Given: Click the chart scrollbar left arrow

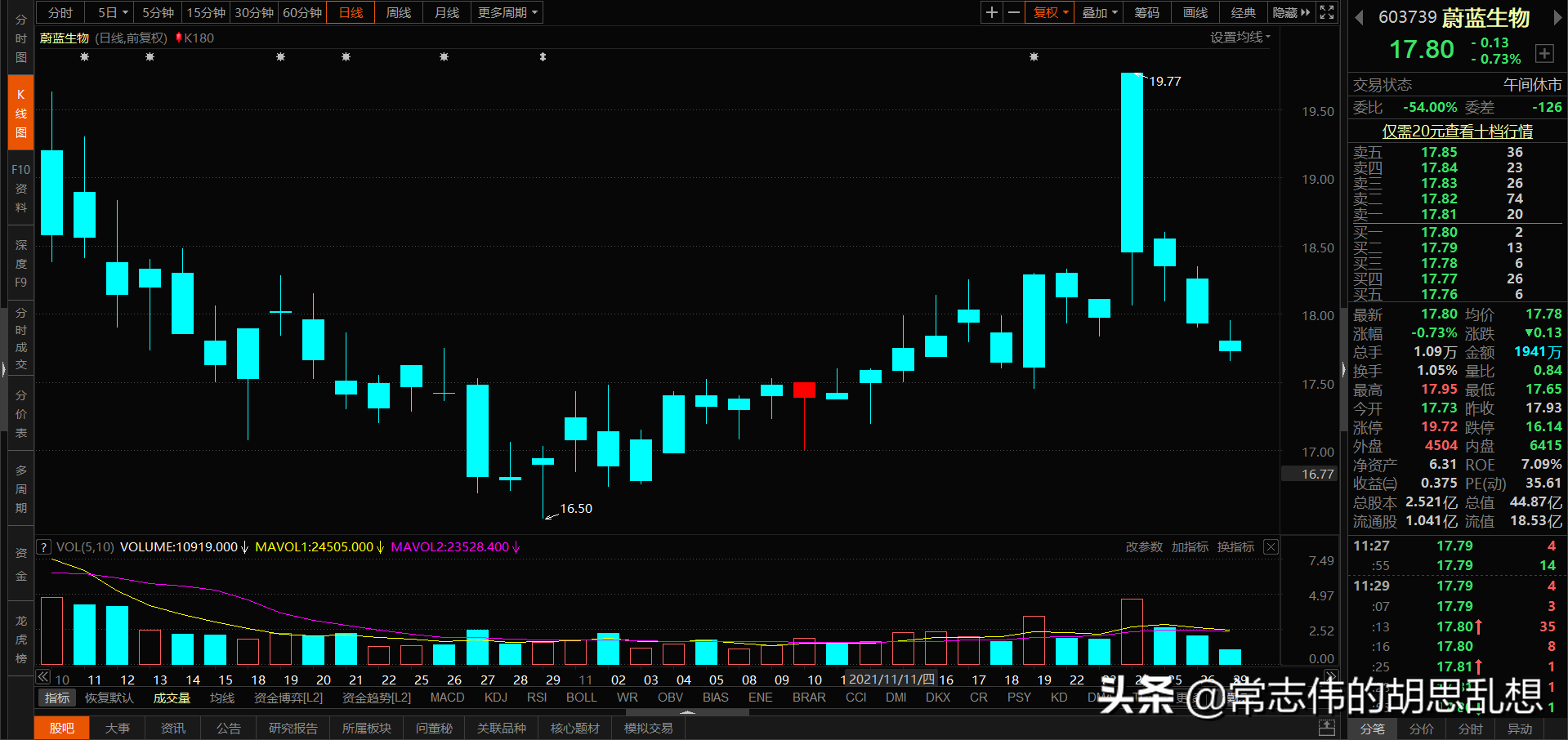Looking at the screenshot, I should coord(42,676).
